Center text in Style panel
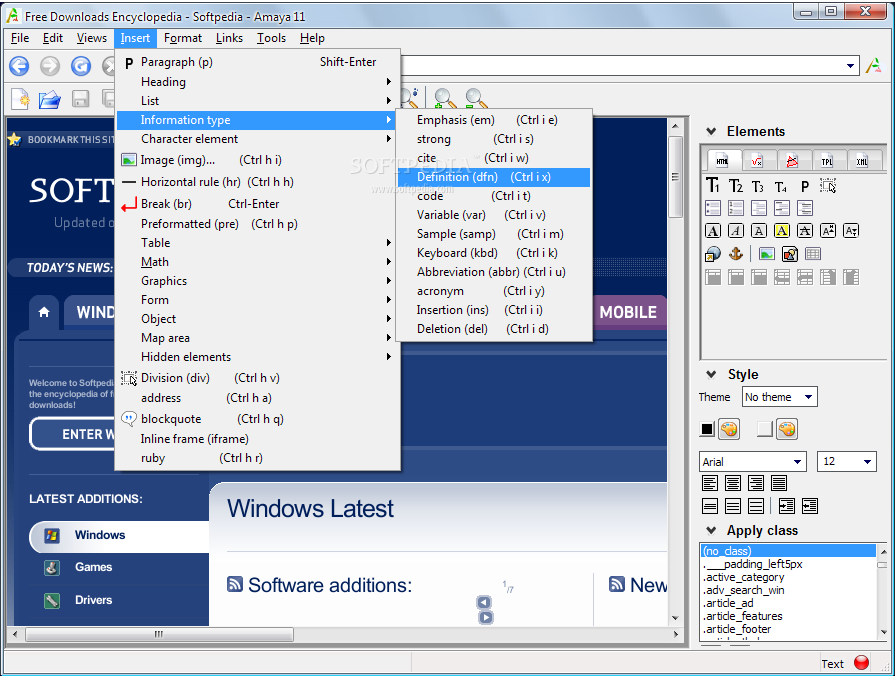Image resolution: width=895 pixels, height=676 pixels. (733, 483)
